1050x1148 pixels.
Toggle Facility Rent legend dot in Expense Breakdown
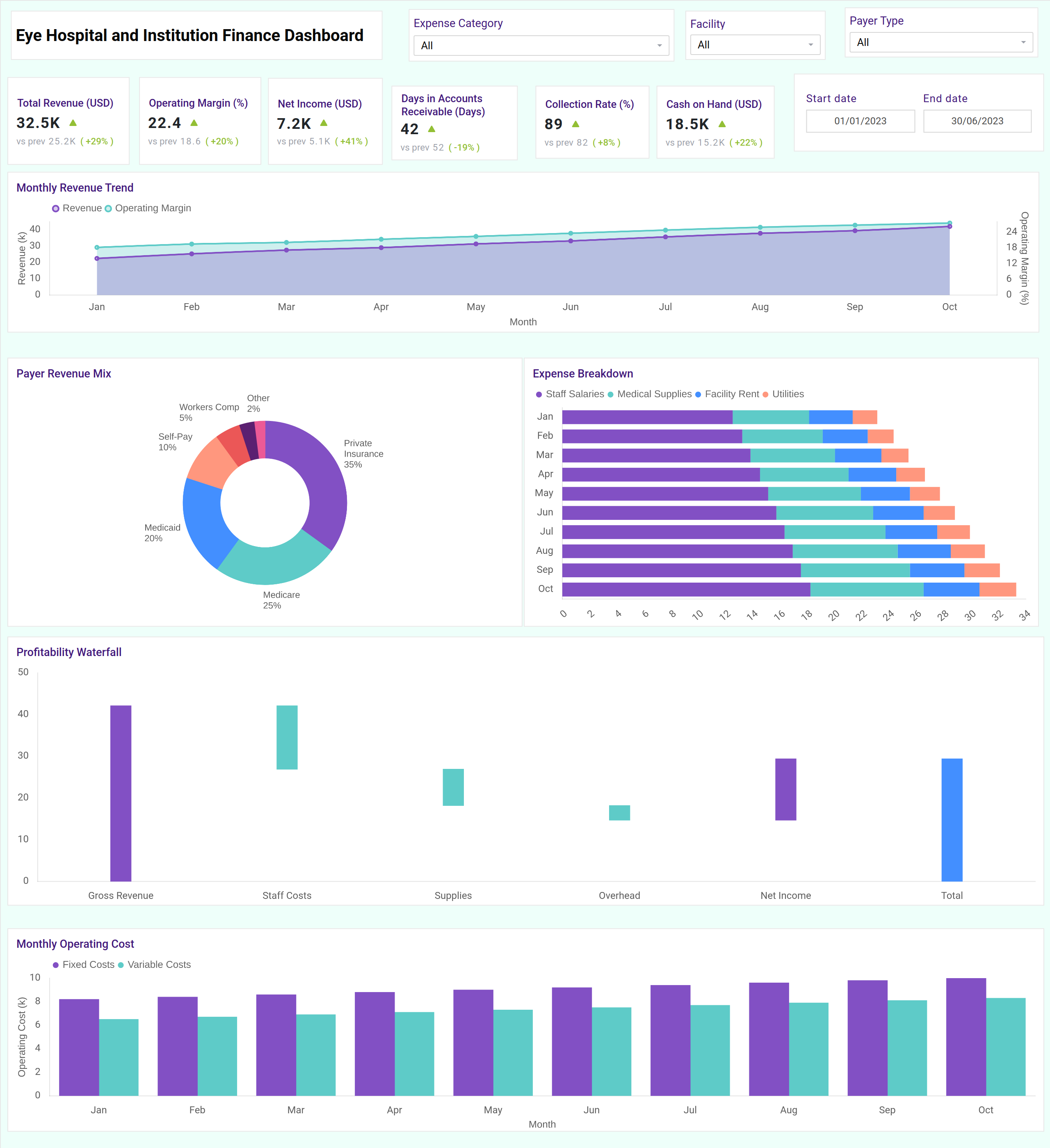pos(698,395)
